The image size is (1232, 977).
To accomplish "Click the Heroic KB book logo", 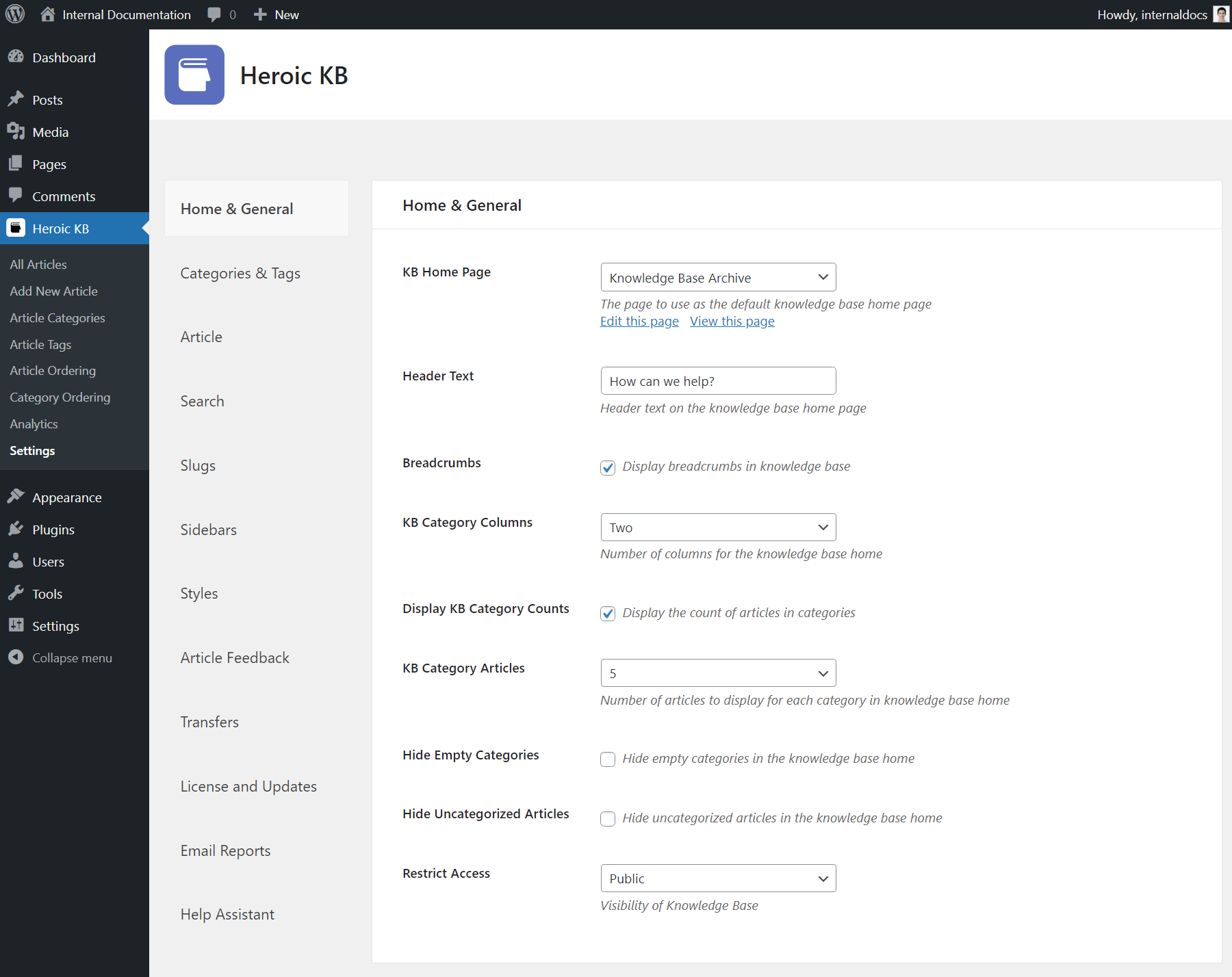I will click(x=194, y=75).
